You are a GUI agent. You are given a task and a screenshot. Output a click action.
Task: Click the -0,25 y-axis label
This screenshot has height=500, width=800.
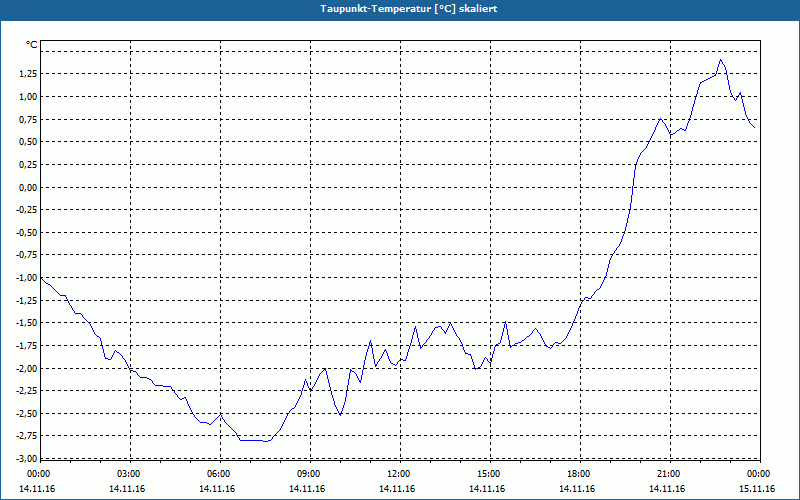(x=27, y=210)
